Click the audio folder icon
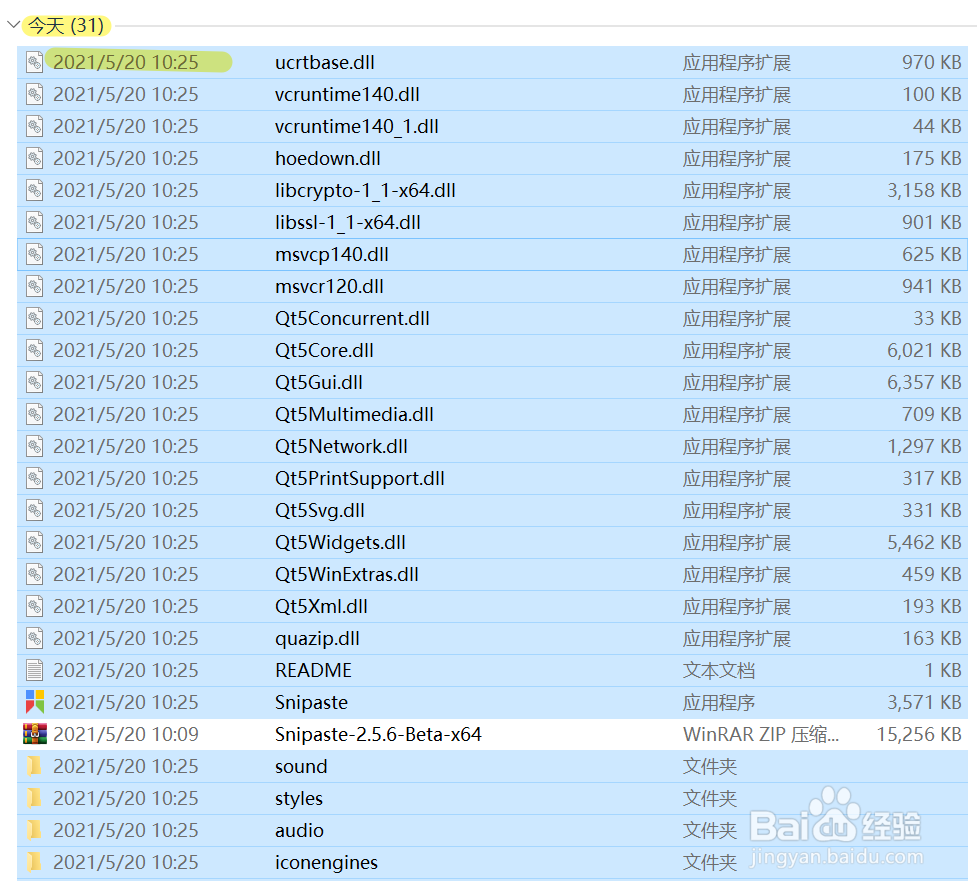Screen dimensions: 977x890 35,830
